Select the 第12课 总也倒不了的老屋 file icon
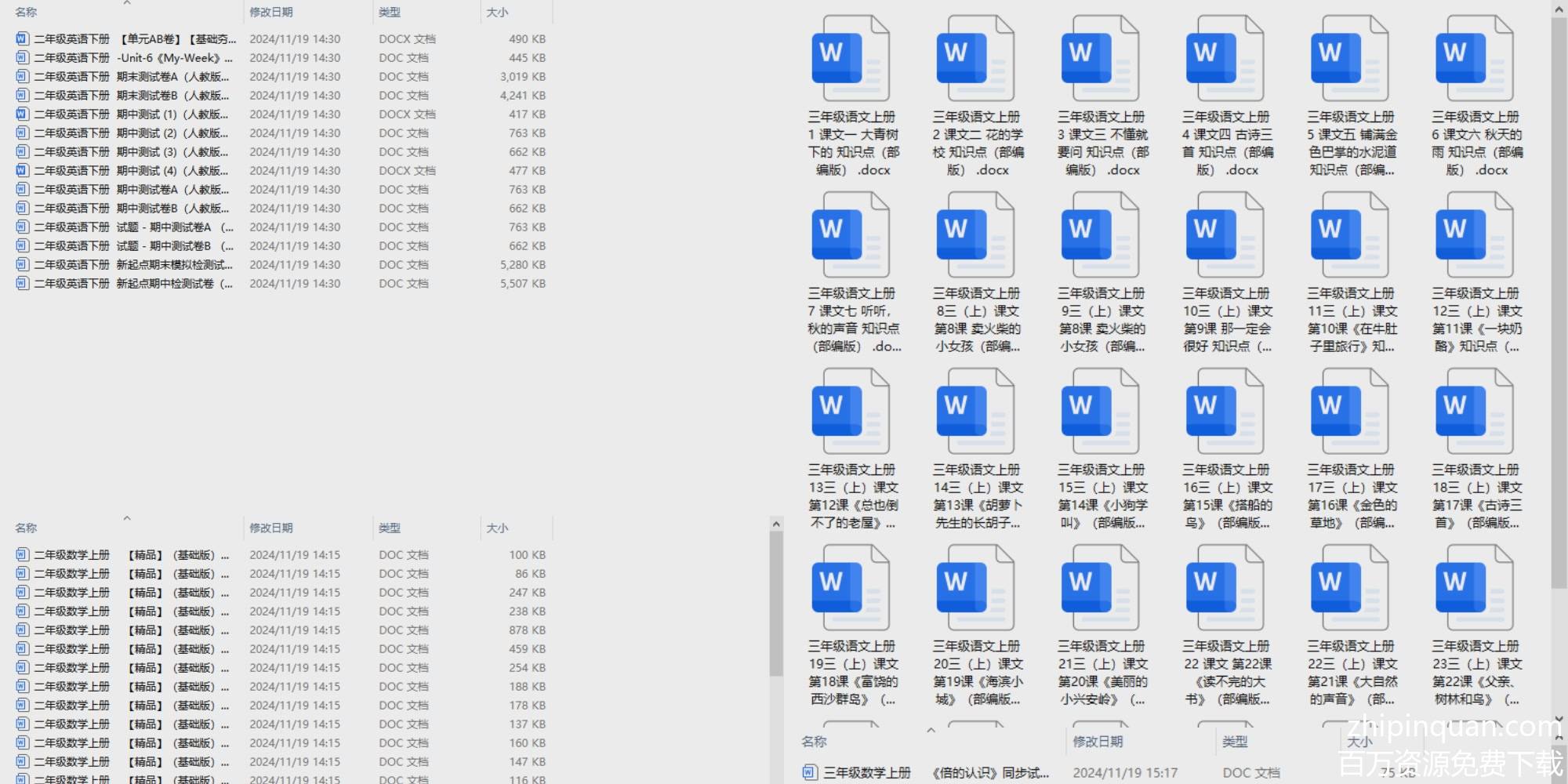The image size is (1568, 784). point(851,412)
